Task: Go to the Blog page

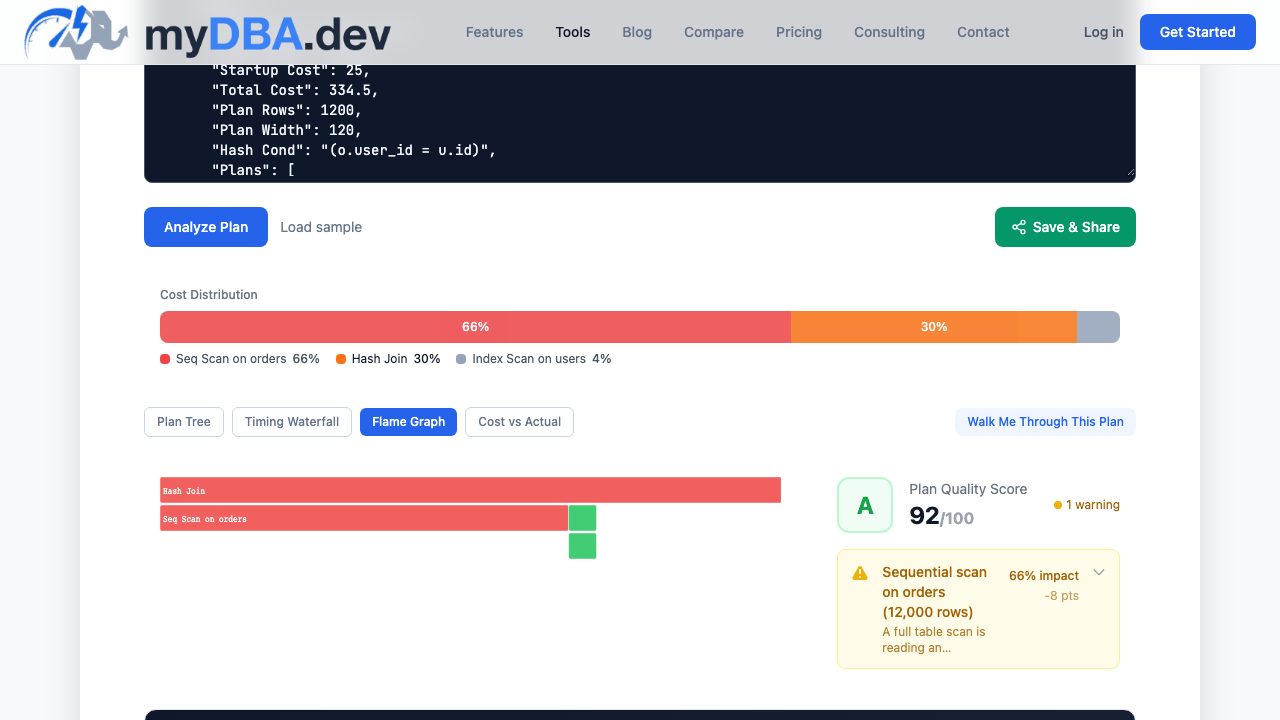Action: pos(637,32)
